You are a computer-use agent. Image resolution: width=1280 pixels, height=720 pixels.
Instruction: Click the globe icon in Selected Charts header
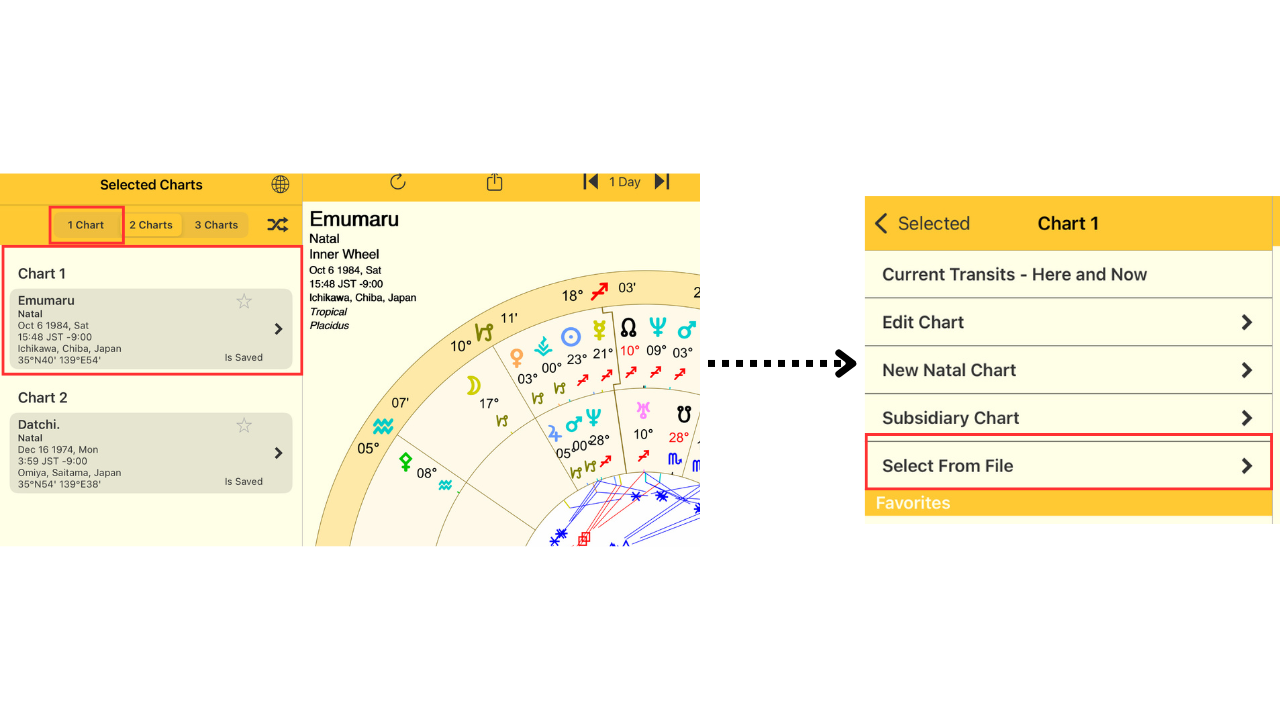tap(280, 185)
